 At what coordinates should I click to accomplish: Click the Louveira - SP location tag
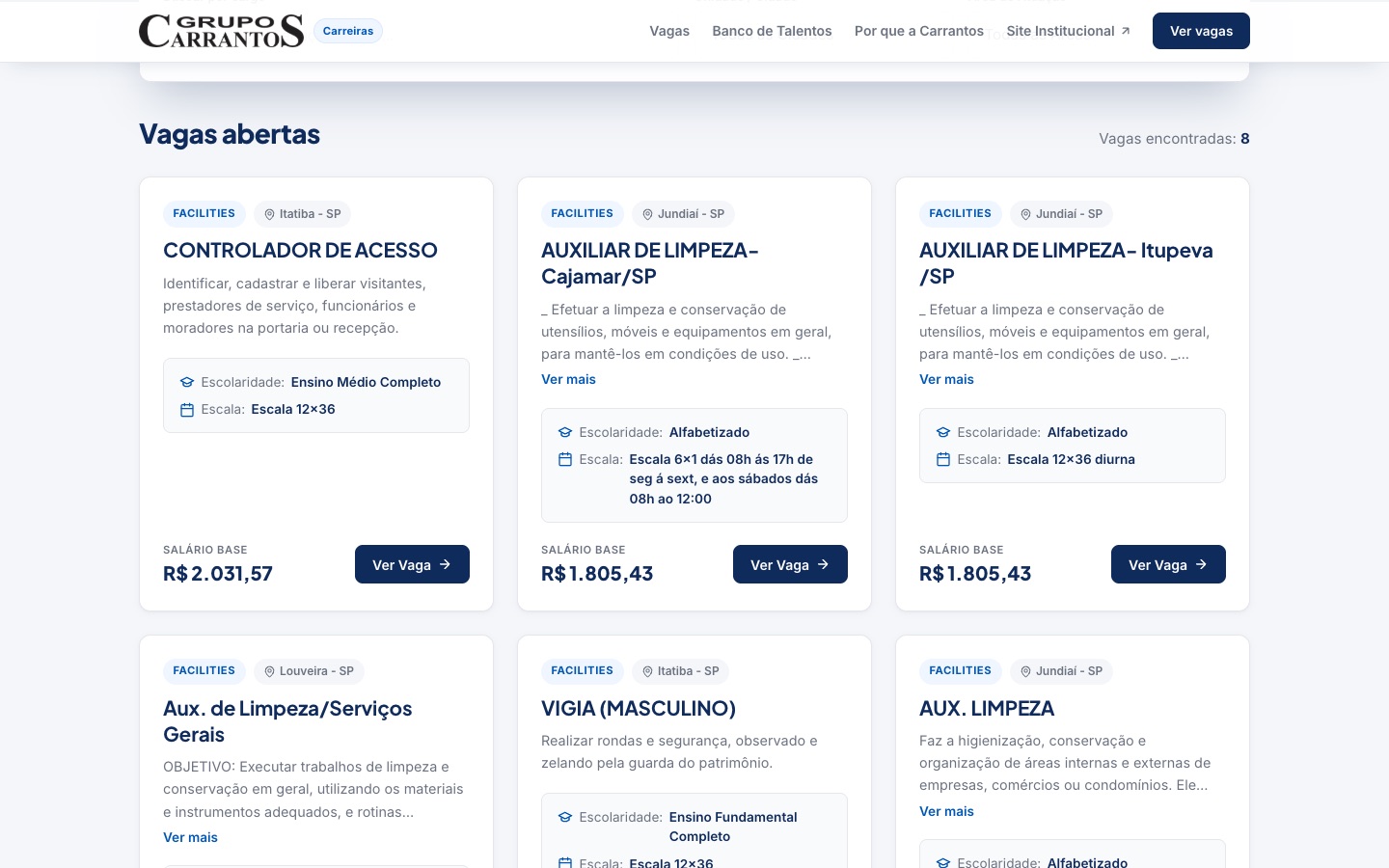pos(309,671)
